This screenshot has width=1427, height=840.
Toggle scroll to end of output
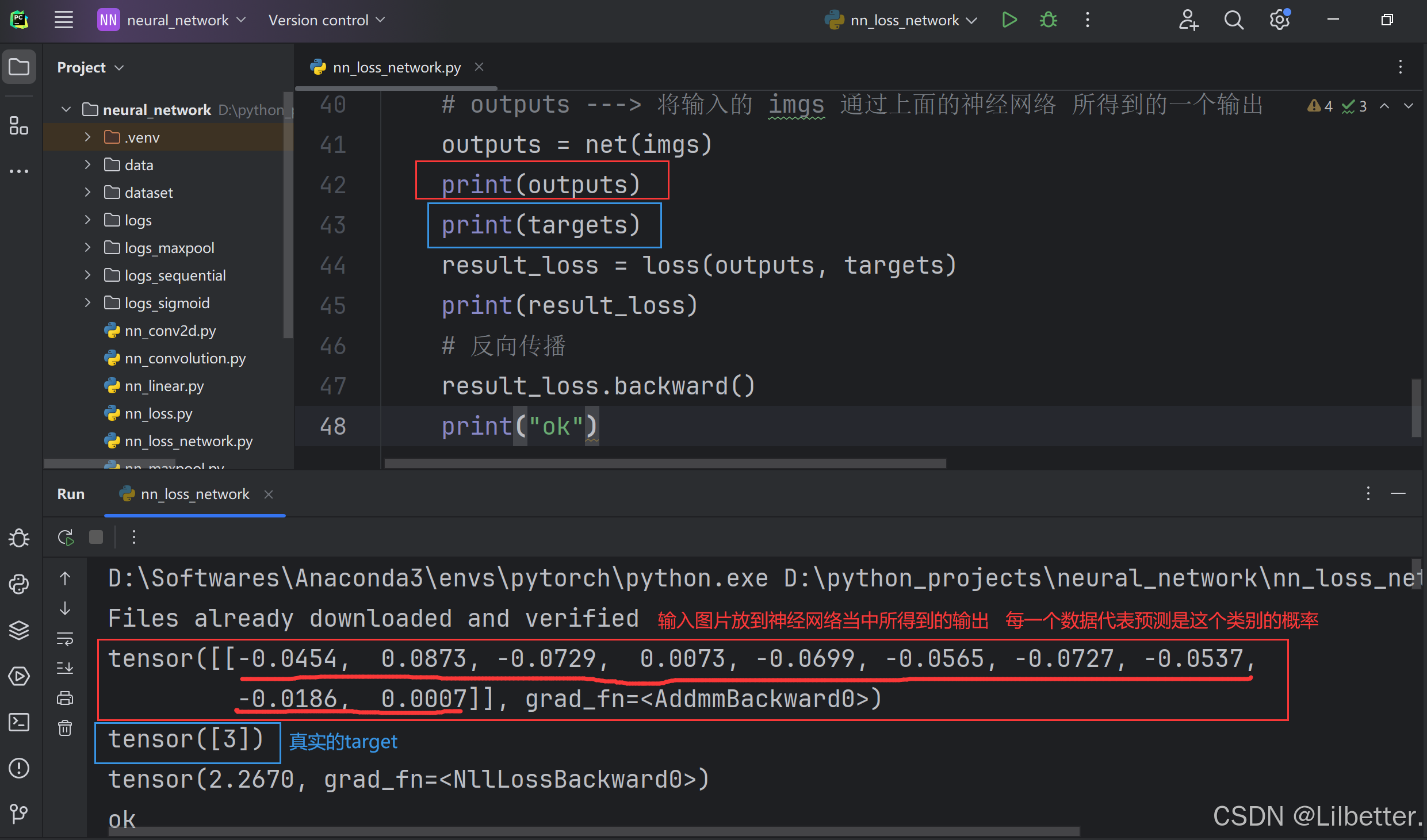[65, 668]
